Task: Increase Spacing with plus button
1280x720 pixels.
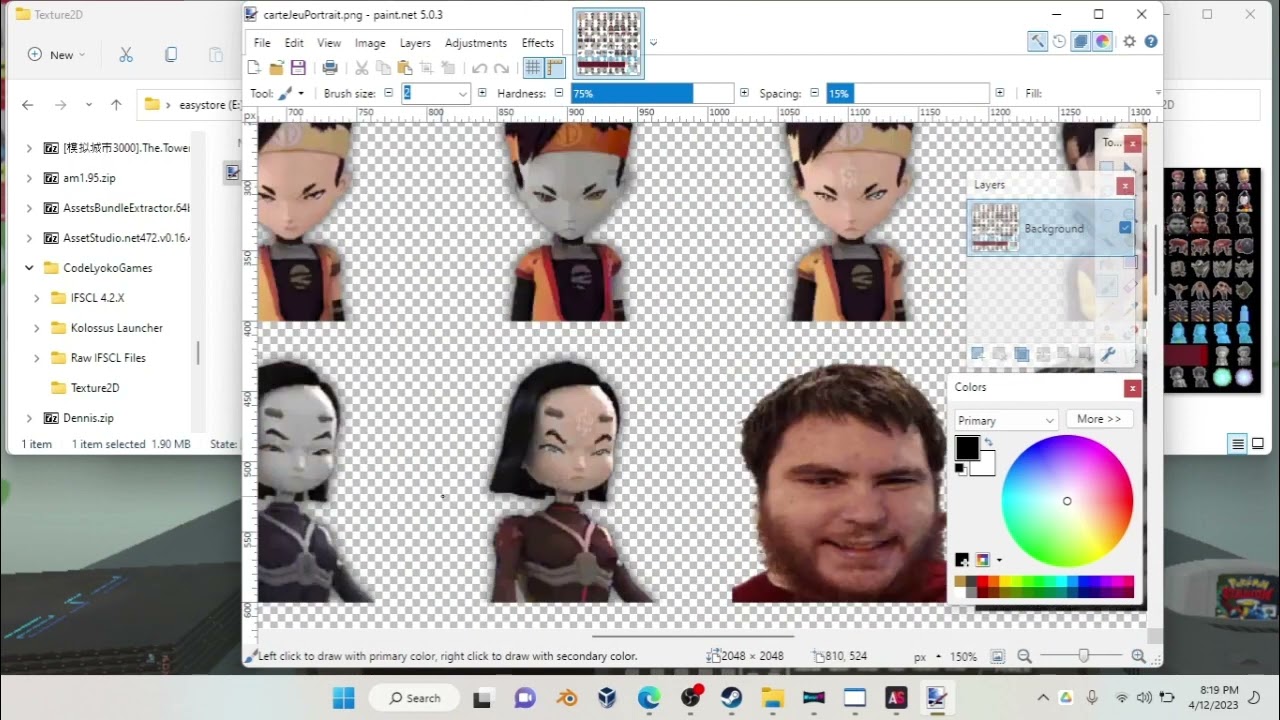Action: click(999, 93)
